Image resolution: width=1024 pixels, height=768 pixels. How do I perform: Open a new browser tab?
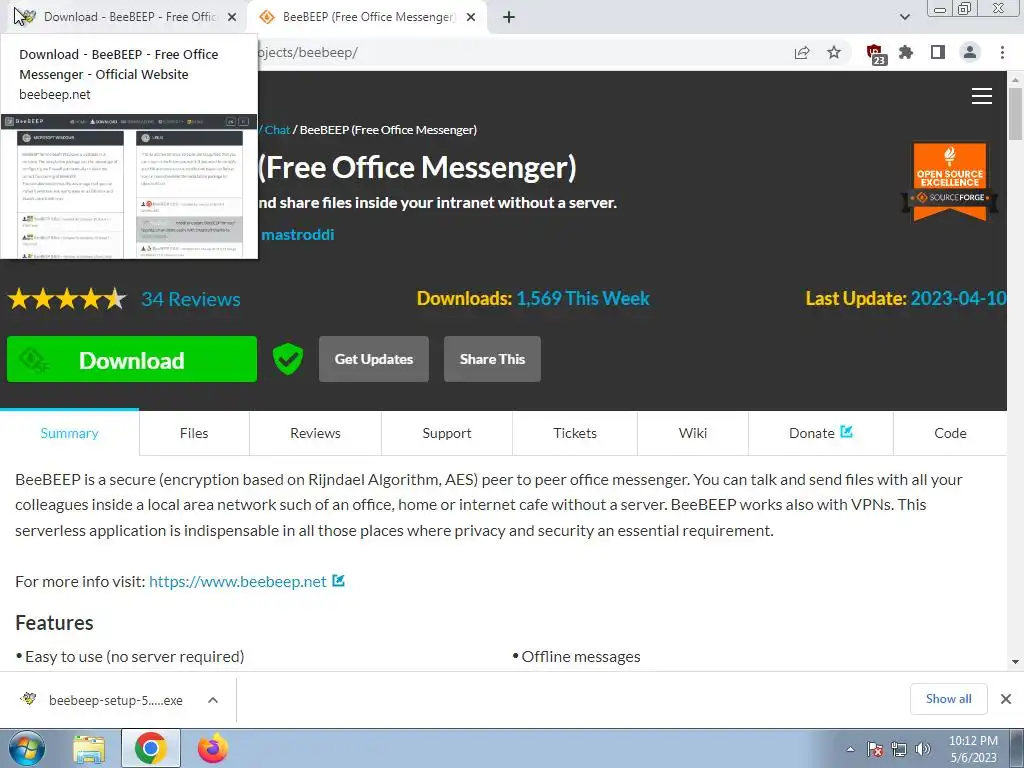[x=509, y=17]
